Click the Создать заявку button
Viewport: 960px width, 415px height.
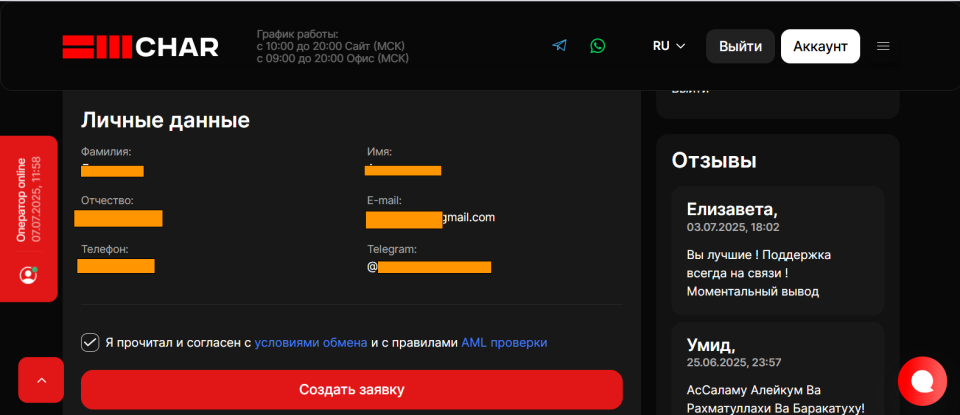[x=351, y=390]
